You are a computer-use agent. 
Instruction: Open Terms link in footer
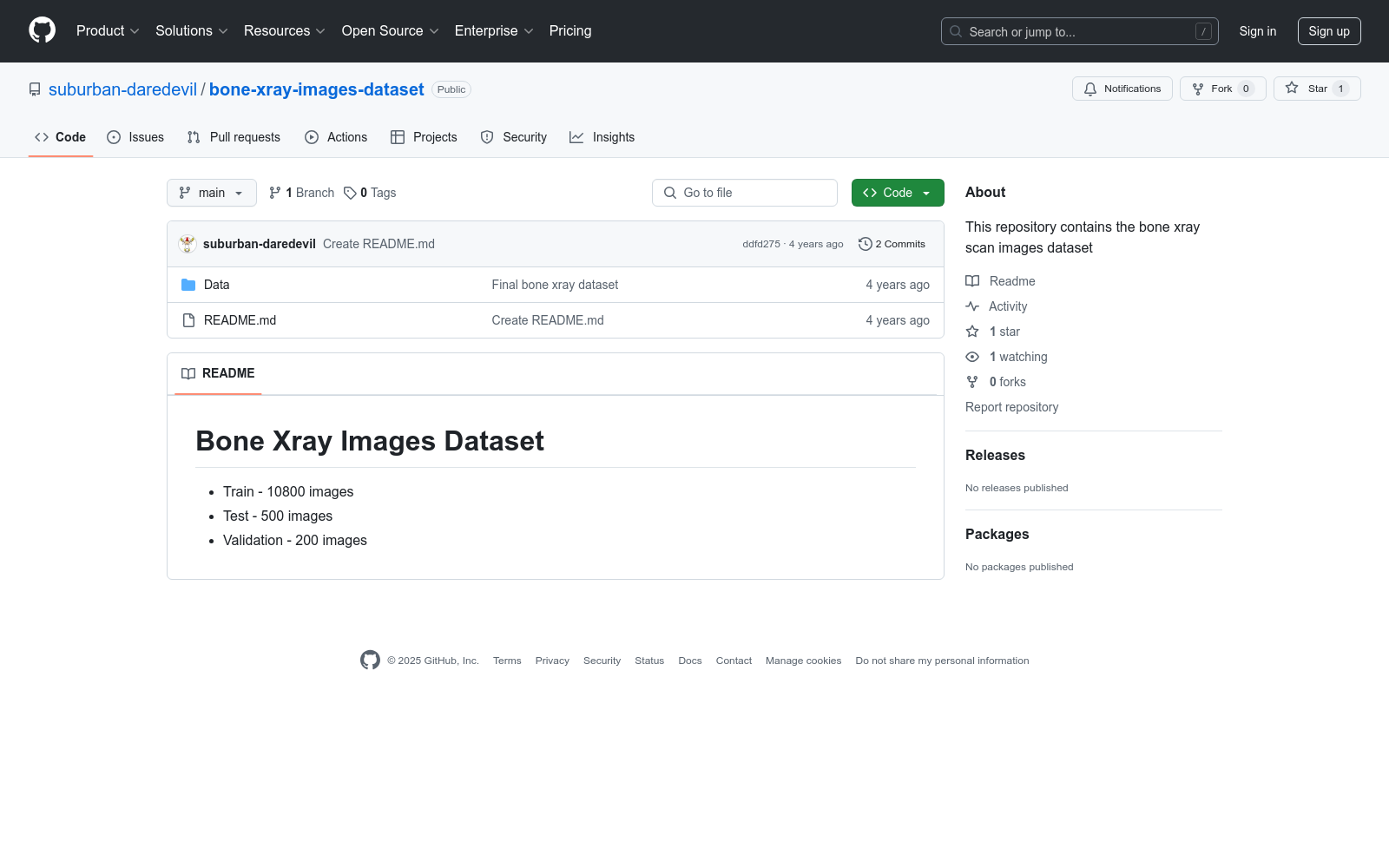(507, 661)
